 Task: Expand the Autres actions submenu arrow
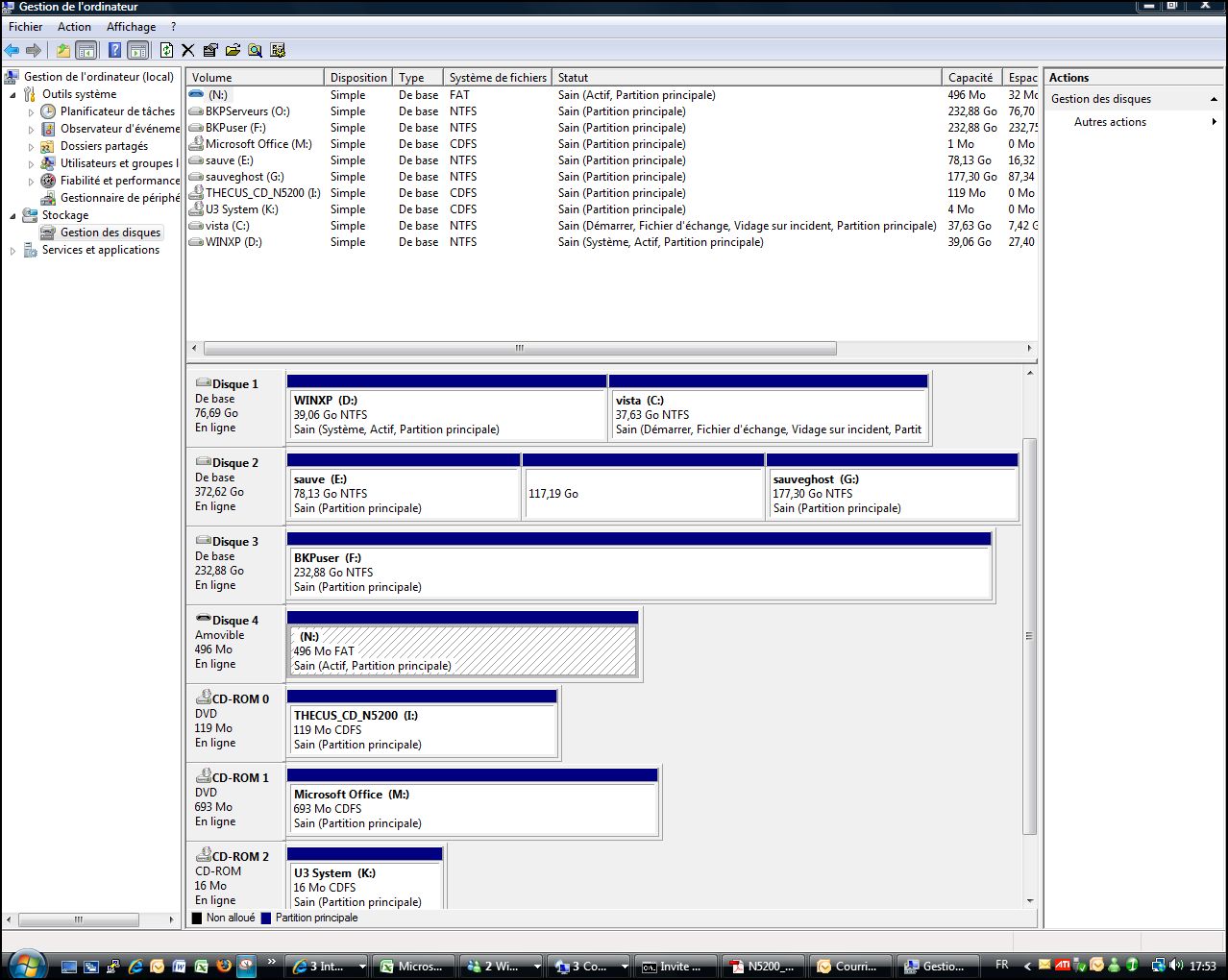1215,122
